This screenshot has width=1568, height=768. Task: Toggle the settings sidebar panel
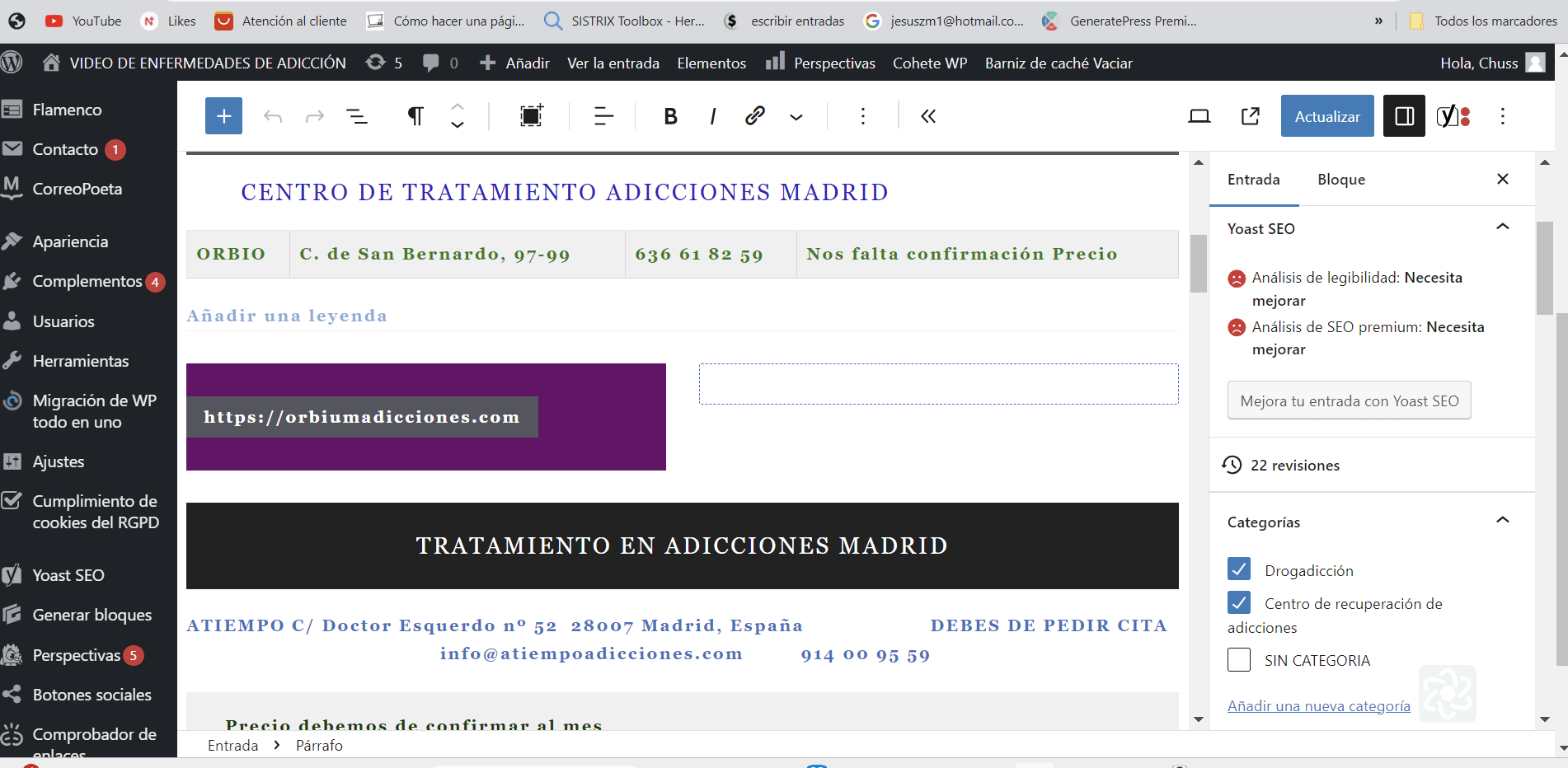pyautogui.click(x=1405, y=116)
